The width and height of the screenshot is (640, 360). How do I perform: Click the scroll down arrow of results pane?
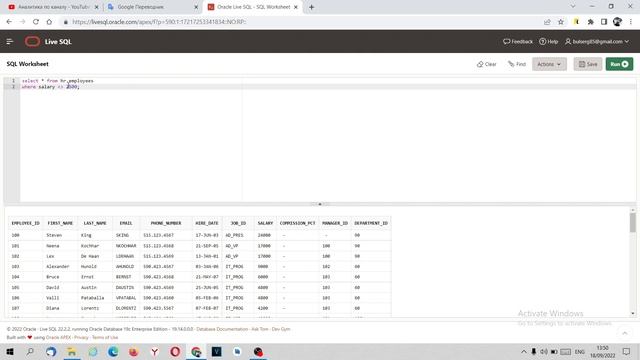point(633,313)
